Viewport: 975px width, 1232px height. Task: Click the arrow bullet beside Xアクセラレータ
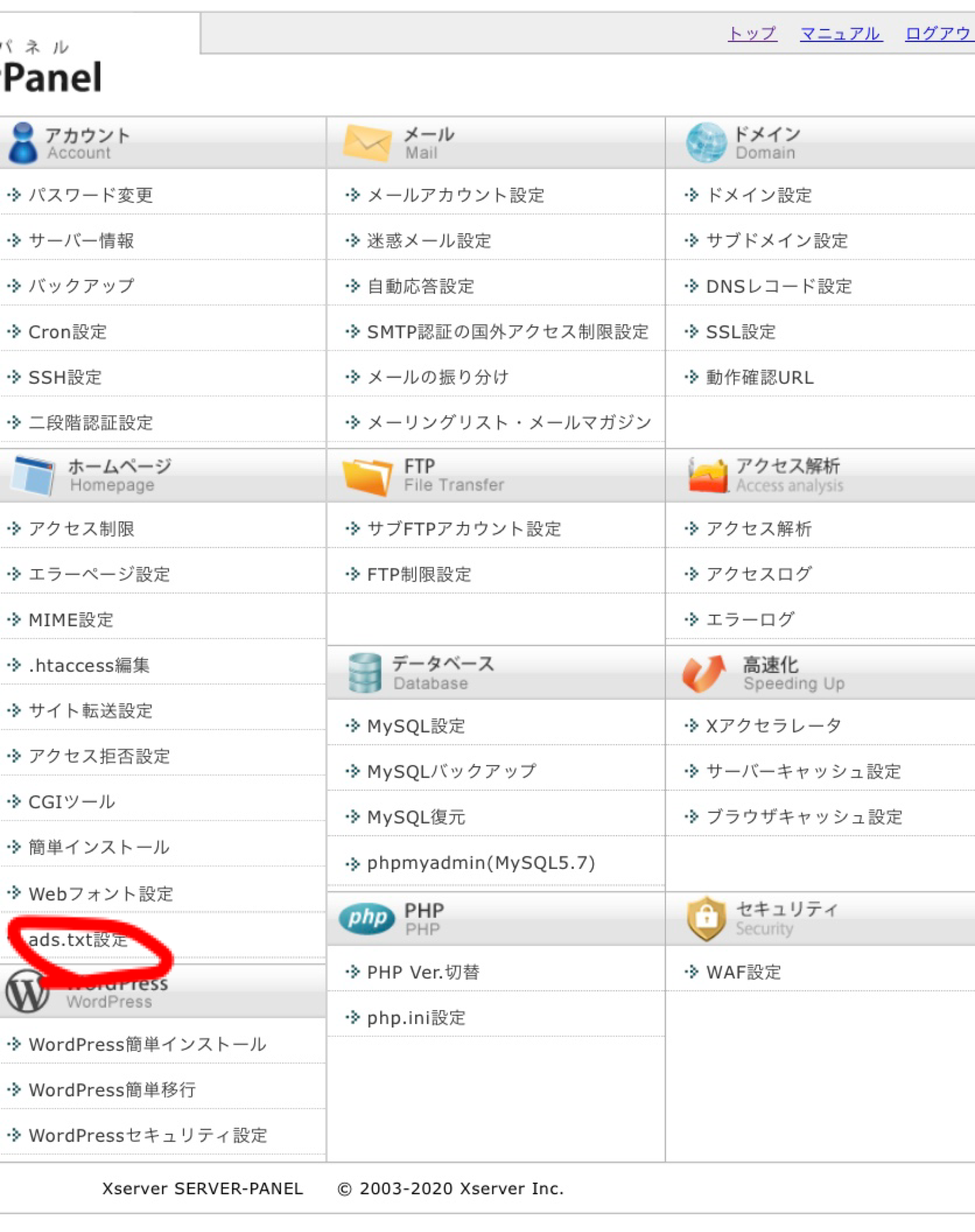coord(691,725)
